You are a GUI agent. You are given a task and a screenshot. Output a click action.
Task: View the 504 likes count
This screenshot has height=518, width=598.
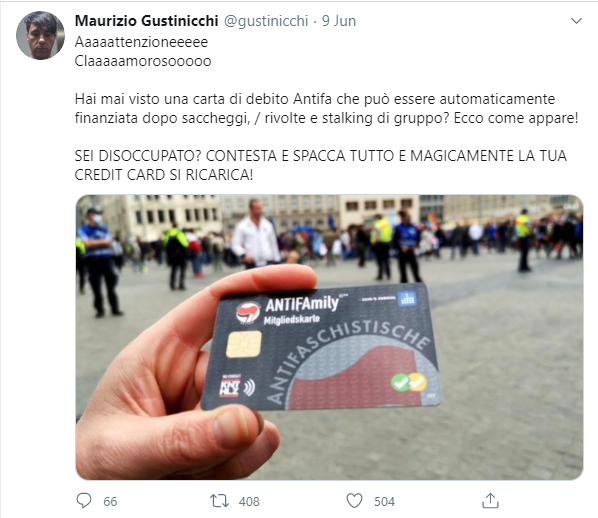point(384,501)
